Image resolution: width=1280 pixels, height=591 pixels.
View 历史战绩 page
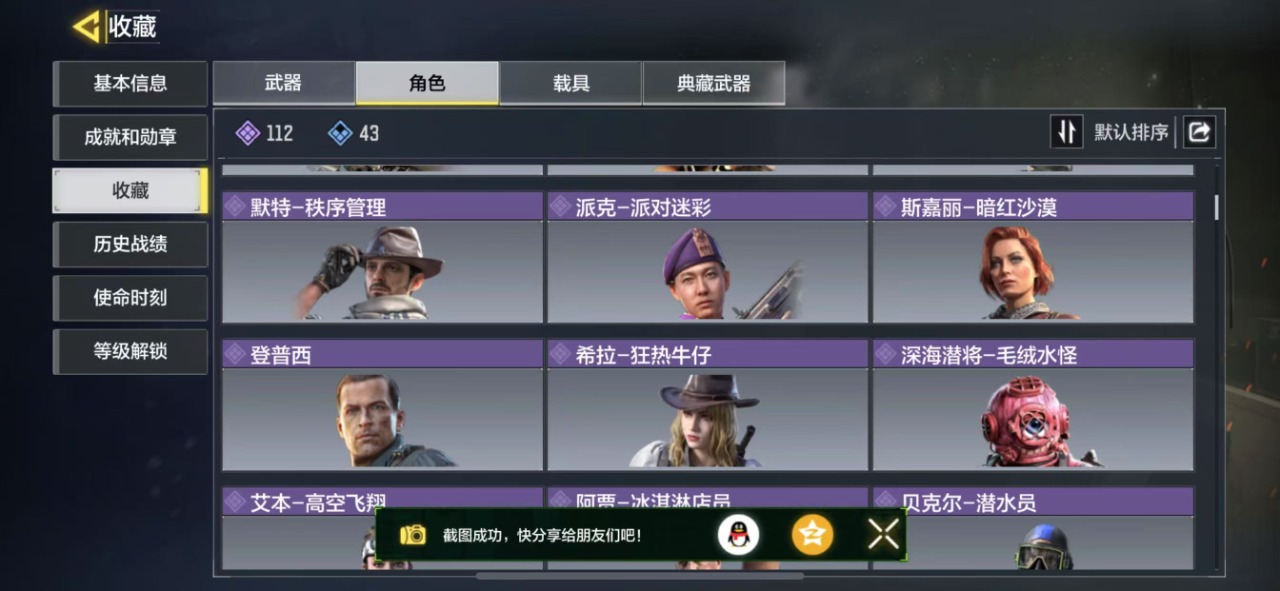point(130,244)
